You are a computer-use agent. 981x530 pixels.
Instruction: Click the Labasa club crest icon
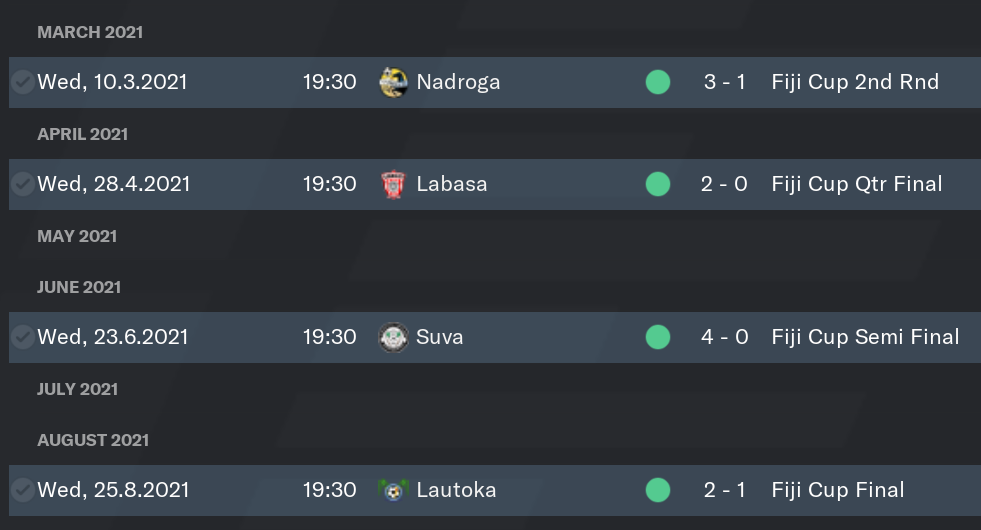[394, 184]
